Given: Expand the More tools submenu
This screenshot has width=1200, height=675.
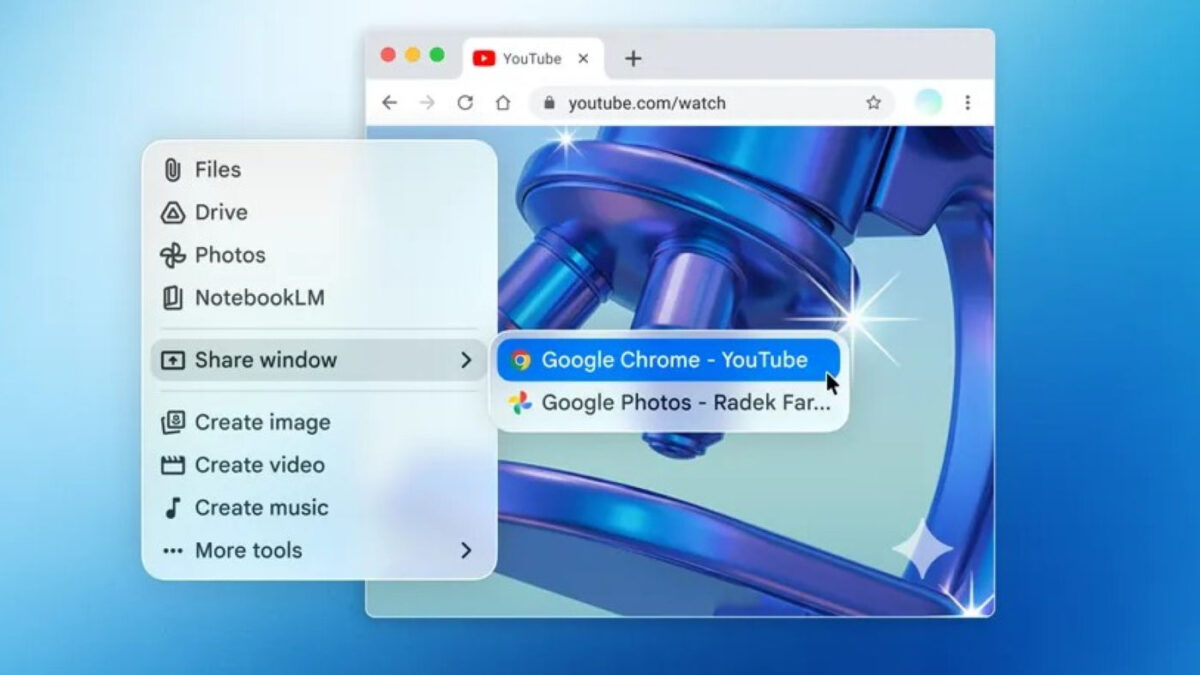Looking at the screenshot, I should (466, 550).
